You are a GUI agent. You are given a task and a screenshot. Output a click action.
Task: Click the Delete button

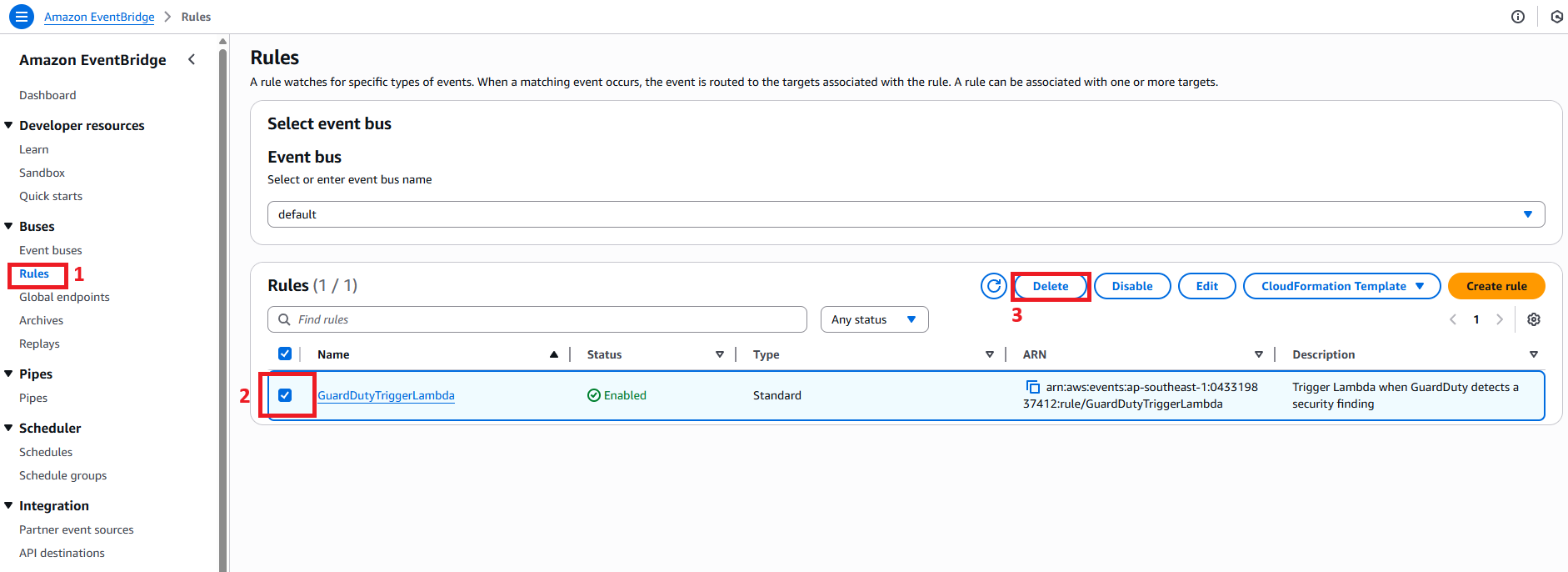(x=1051, y=286)
